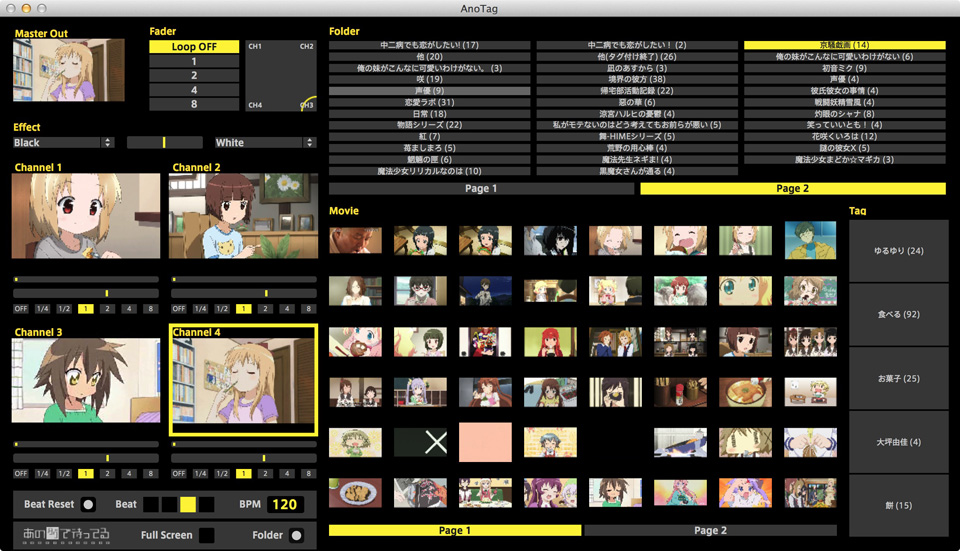
Task: Select Folder Page 2 tab
Action: click(x=792, y=188)
